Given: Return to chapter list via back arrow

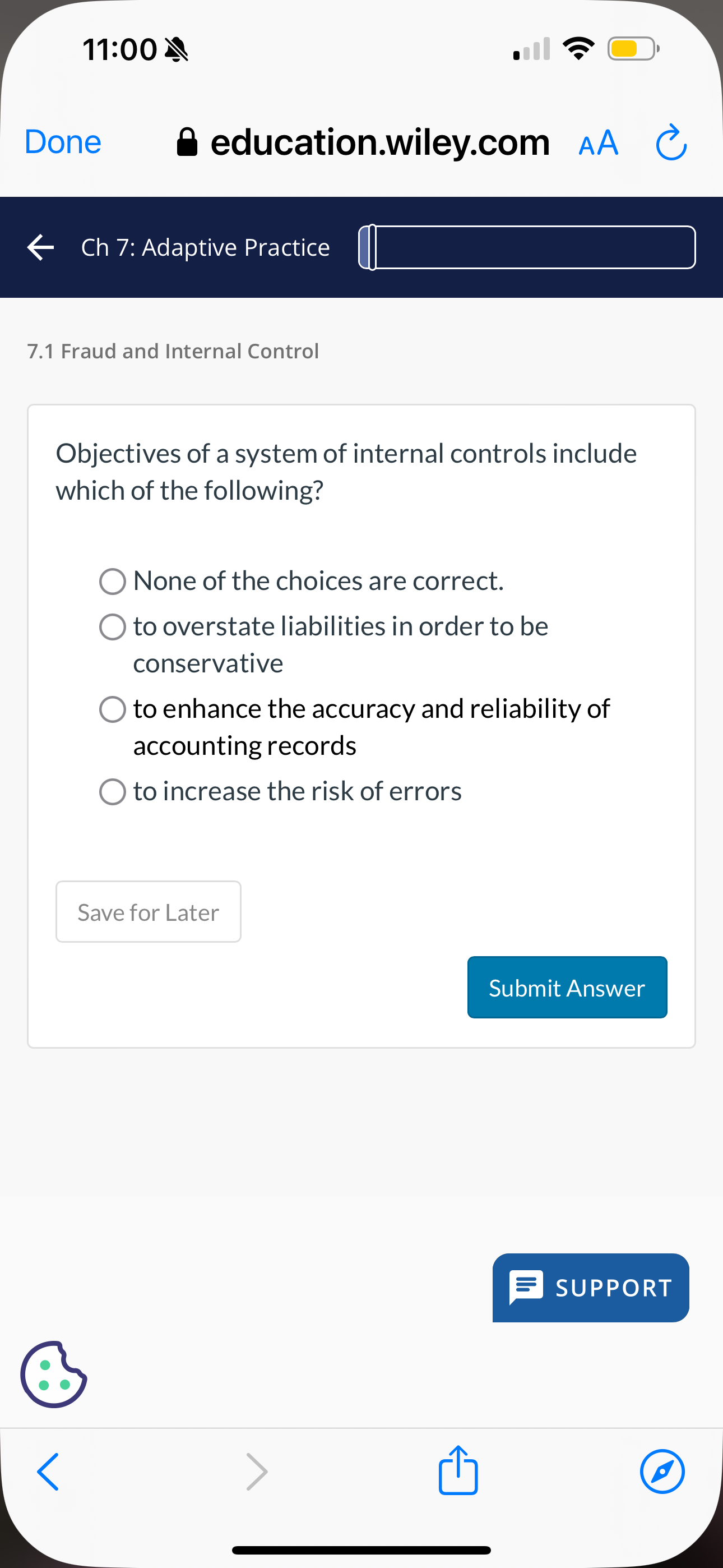Looking at the screenshot, I should tap(40, 247).
